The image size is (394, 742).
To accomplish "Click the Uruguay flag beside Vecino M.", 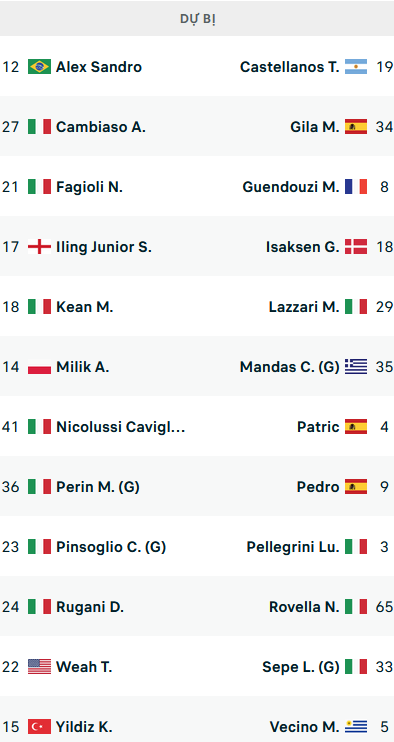I will tap(356, 726).
